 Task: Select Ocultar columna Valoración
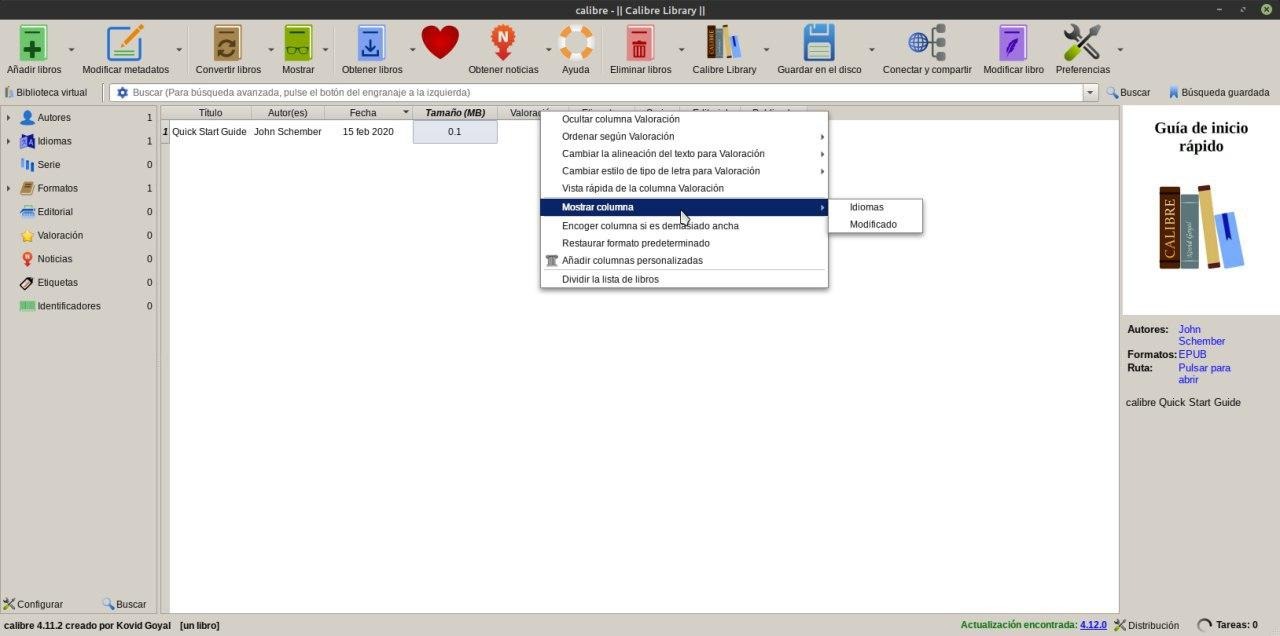click(x=684, y=119)
